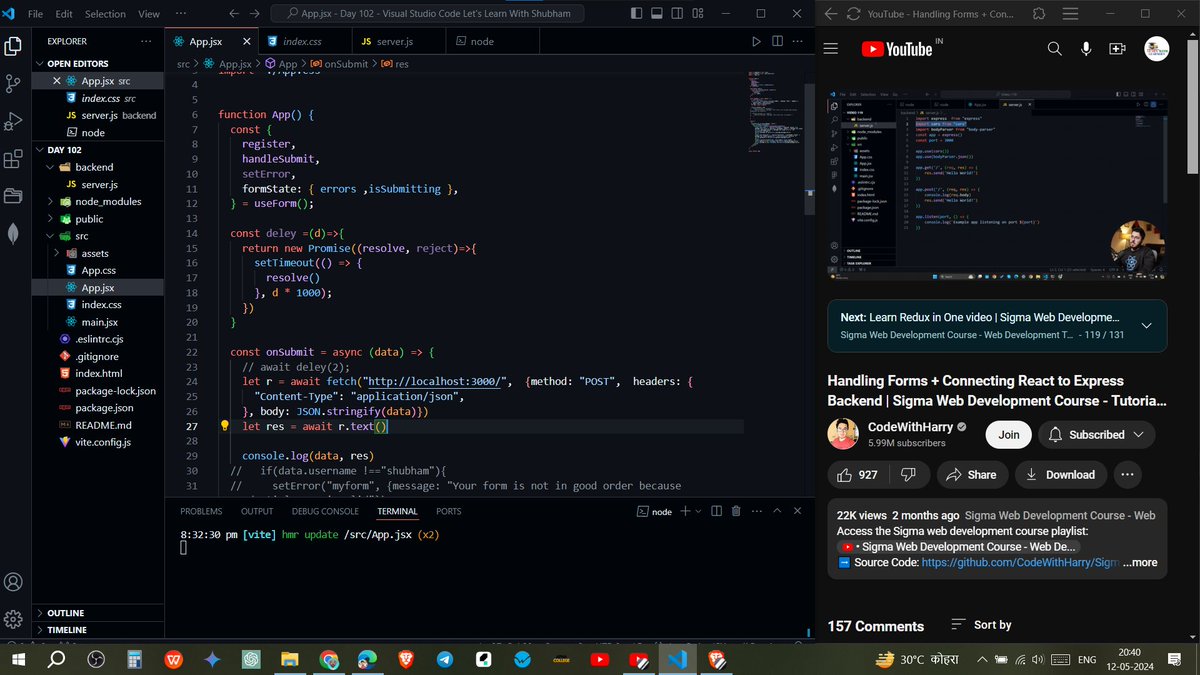Open the YouTube account avatar
The width and height of the screenshot is (1200, 675).
click(1156, 49)
